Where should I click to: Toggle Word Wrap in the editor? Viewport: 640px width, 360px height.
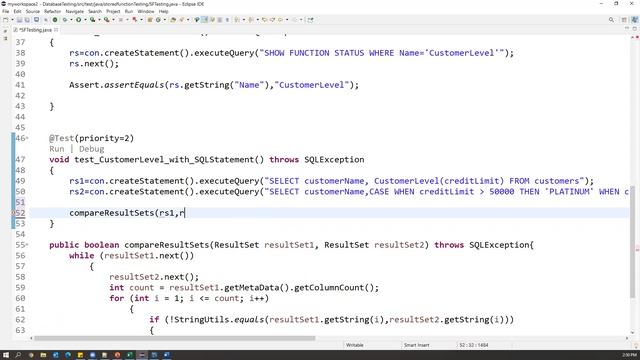pyautogui.click(x=212, y=20)
